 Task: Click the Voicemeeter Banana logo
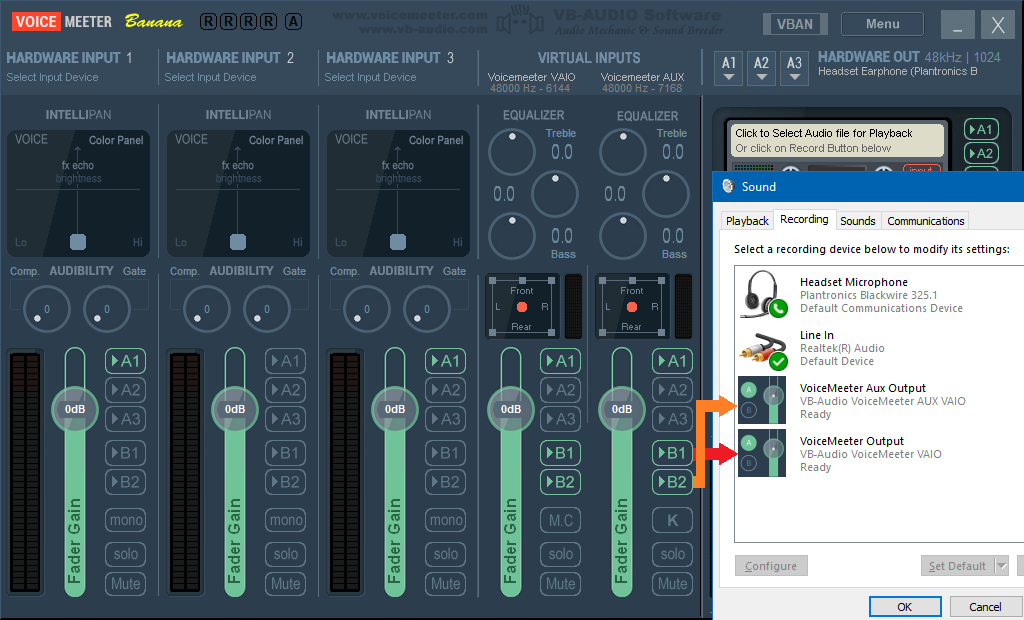coord(97,22)
